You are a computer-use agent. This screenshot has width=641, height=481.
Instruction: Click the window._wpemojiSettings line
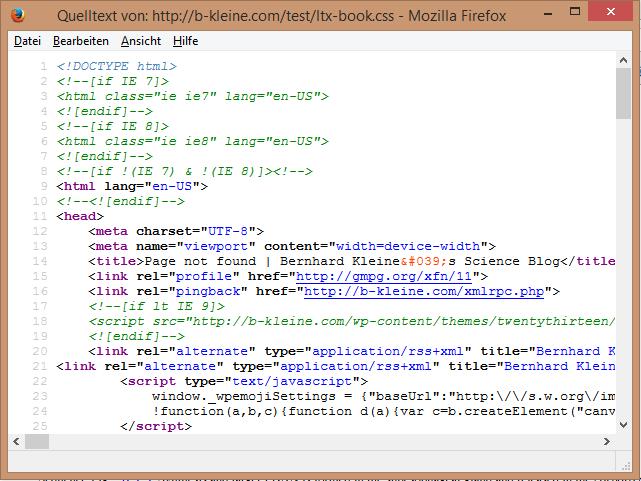pos(383,396)
